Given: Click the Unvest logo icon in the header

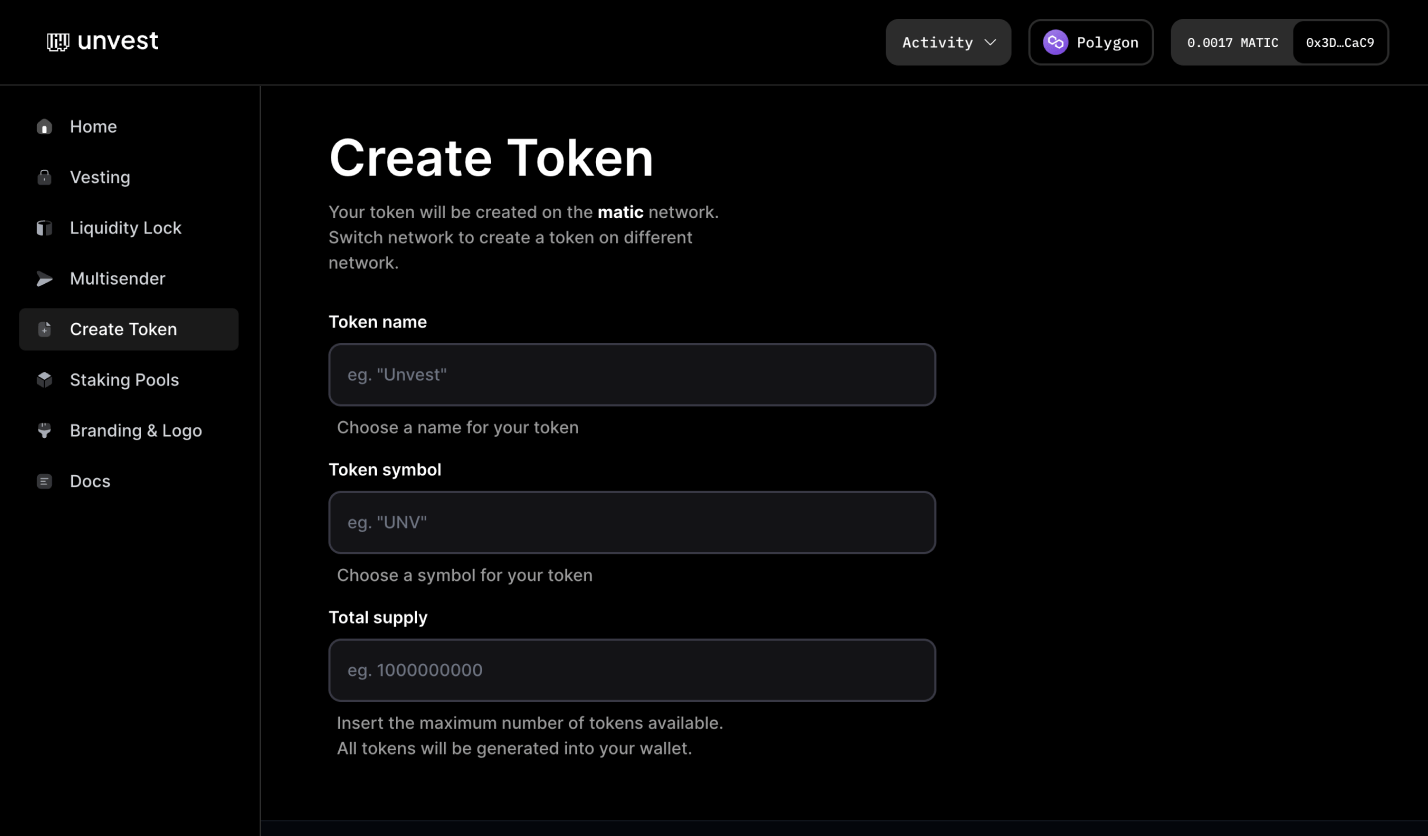Looking at the screenshot, I should (x=58, y=41).
